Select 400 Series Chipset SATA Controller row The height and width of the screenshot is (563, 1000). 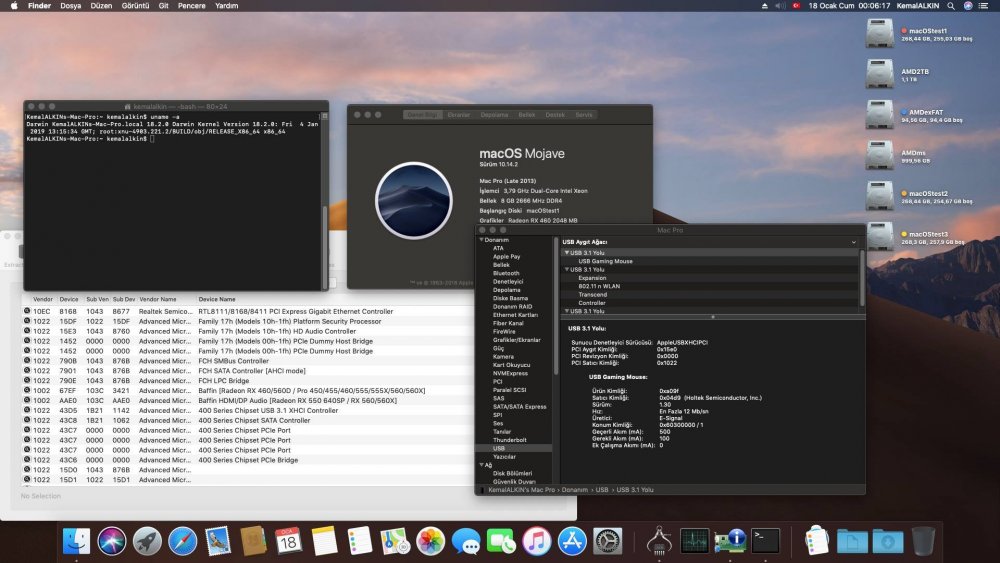click(x=246, y=420)
